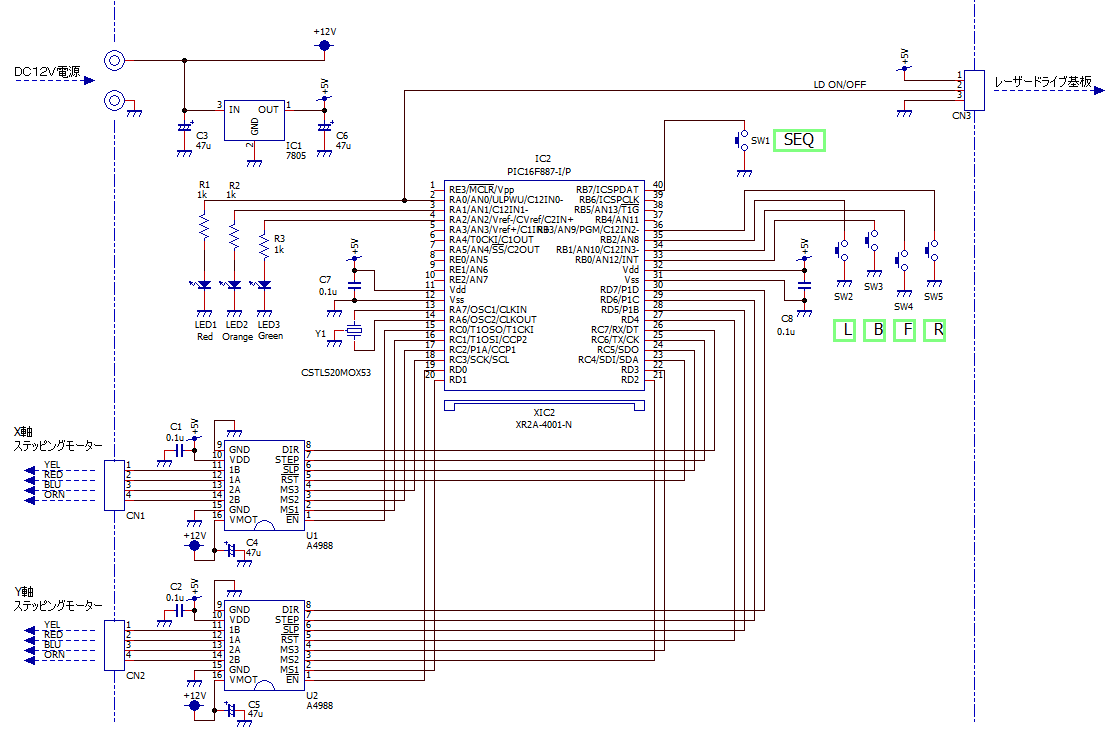Screen dimensions: 1115x755
Task: Select the Y1 crystal oscillator symbol
Action: tap(354, 333)
